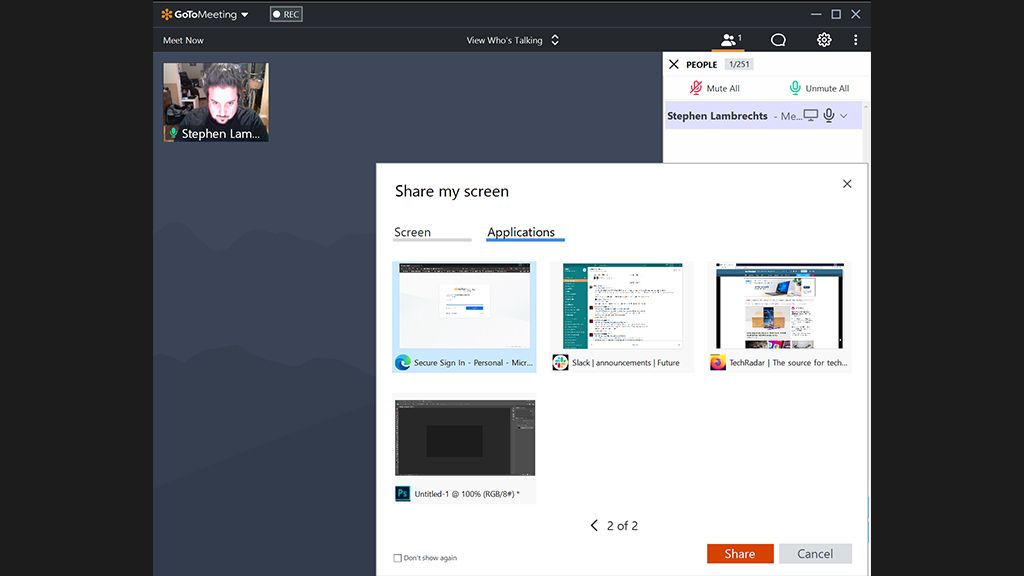1024x576 pixels.
Task: Open the Chat bubble icon
Action: click(x=777, y=39)
